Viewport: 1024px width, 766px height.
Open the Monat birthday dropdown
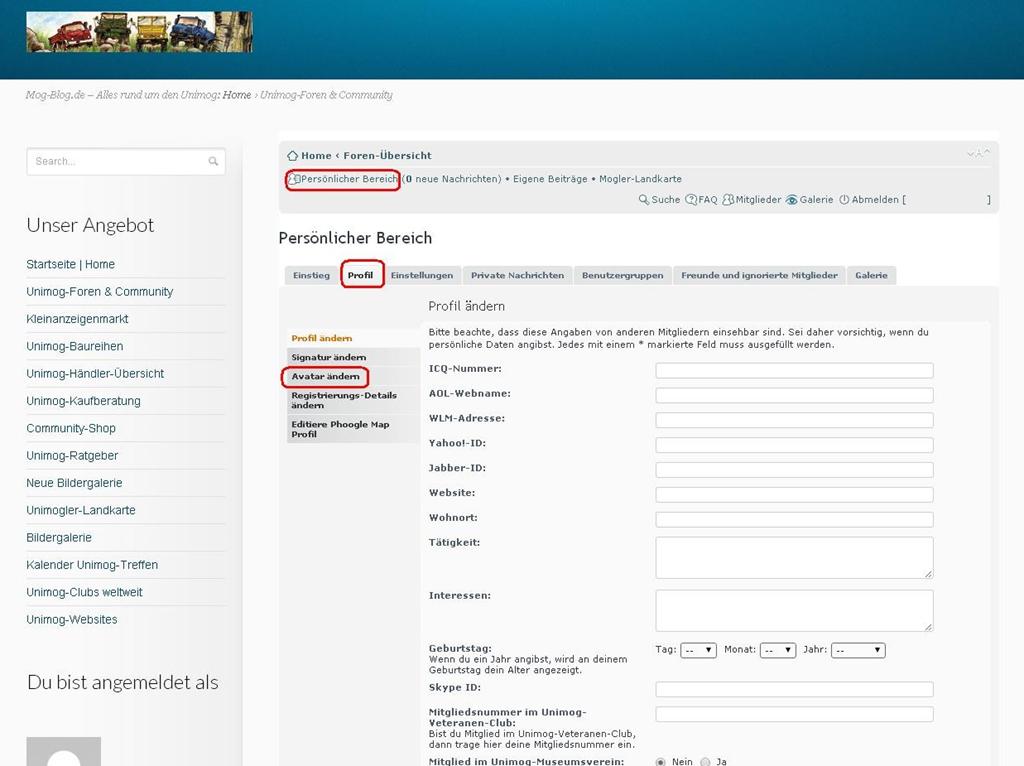[777, 650]
